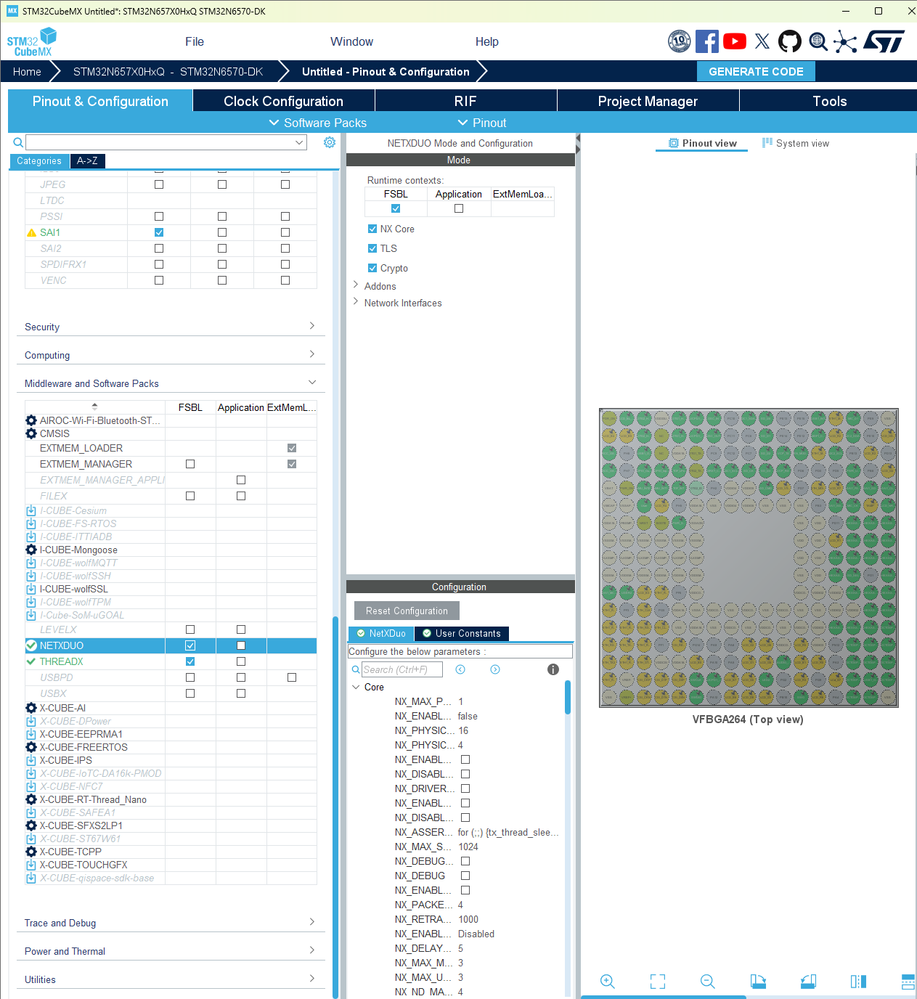Click the ST logo icon

(885, 41)
